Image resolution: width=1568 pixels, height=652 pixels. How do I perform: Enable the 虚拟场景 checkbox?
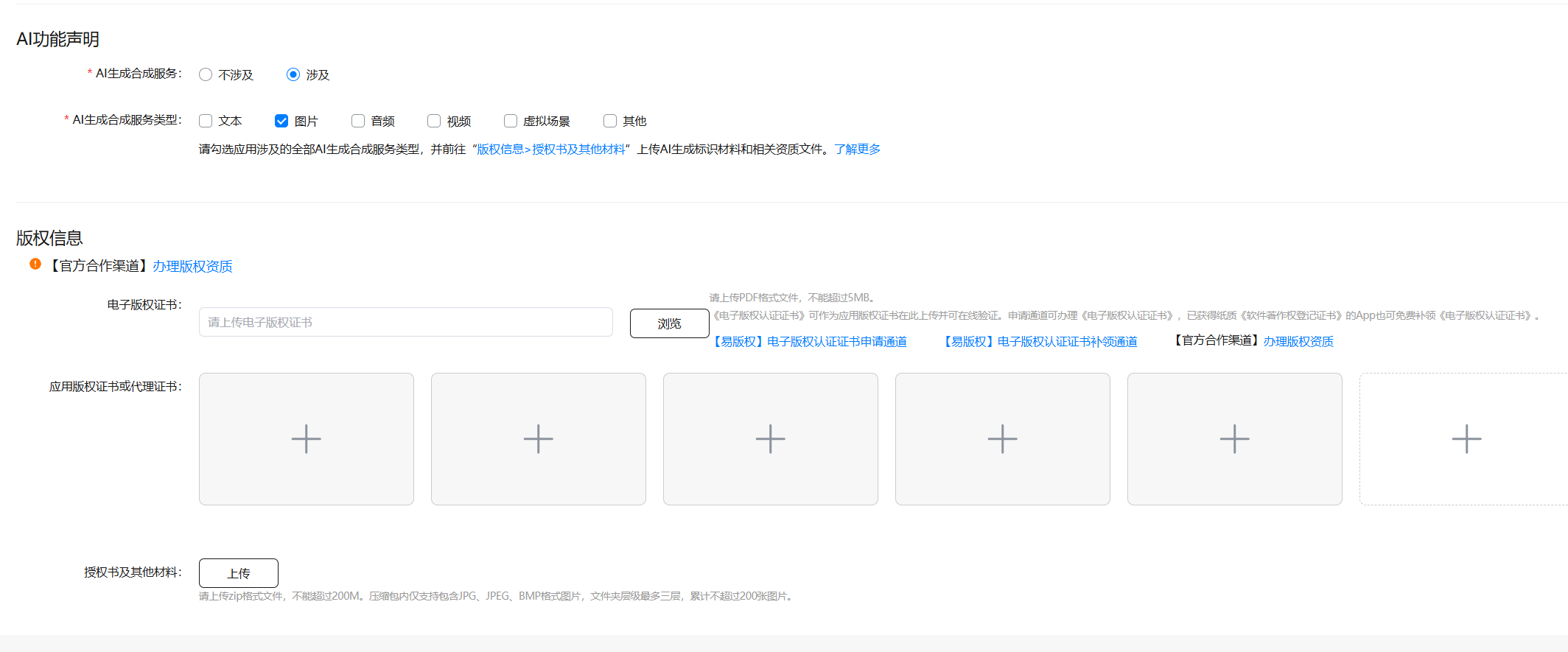point(510,121)
